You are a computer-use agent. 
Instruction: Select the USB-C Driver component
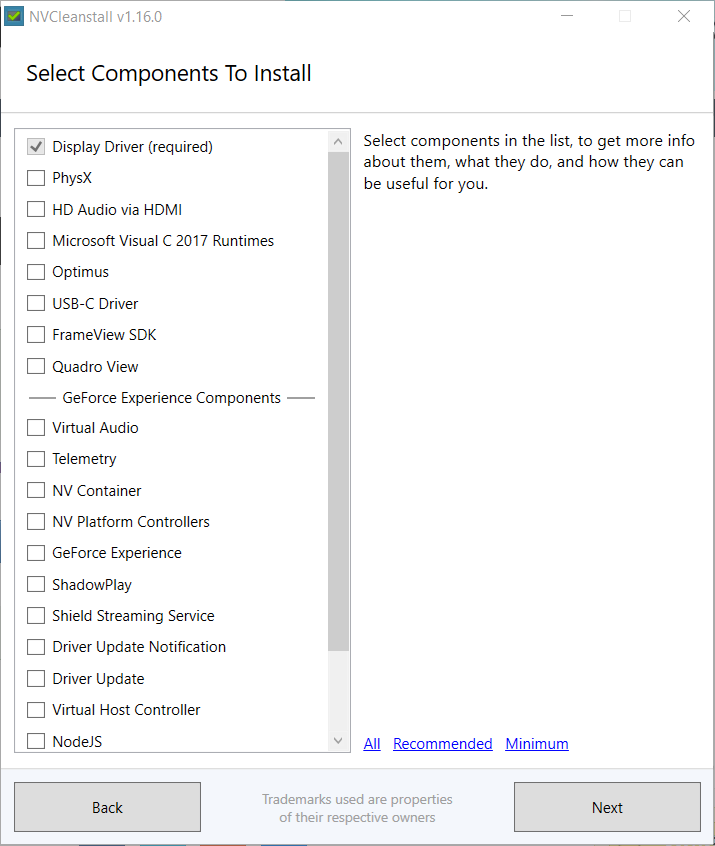[x=36, y=303]
